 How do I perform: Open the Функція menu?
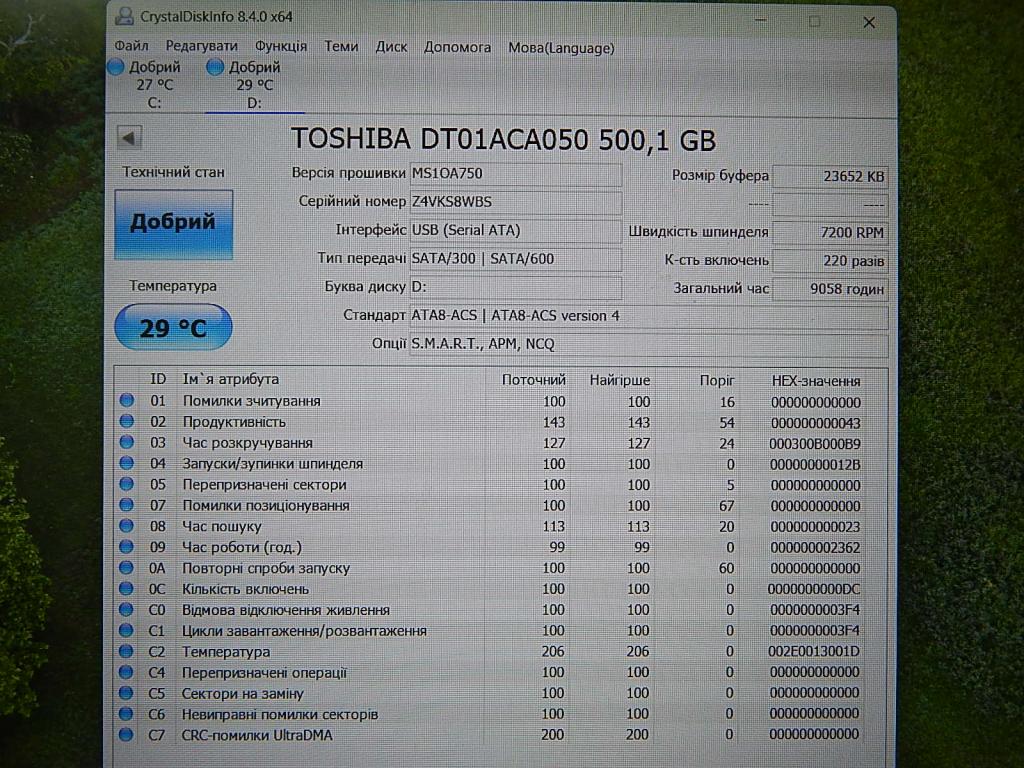click(281, 47)
